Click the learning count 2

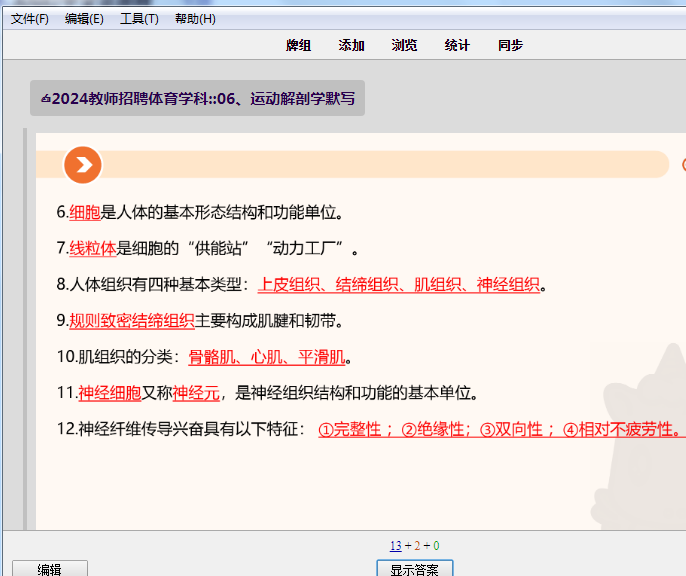click(x=417, y=545)
